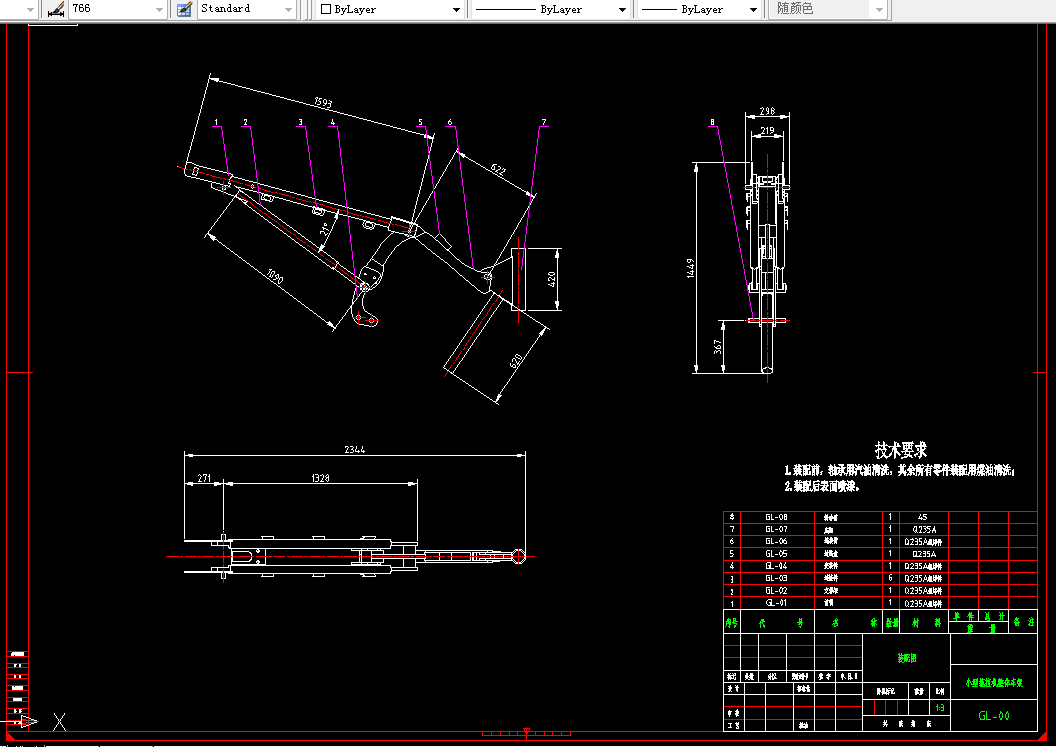Viewport: 1056px width, 747px height.
Task: Select the GL-05 cell in parts list
Action: (777, 554)
